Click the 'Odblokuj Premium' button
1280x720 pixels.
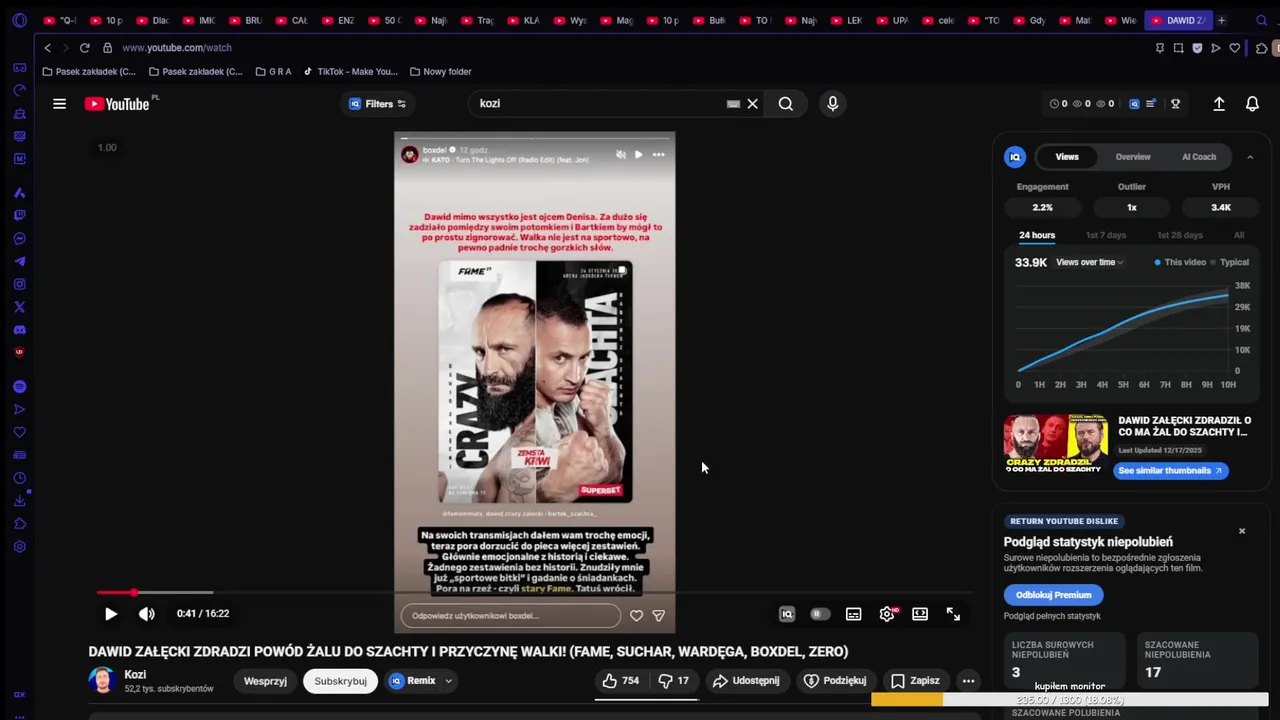(x=1053, y=595)
